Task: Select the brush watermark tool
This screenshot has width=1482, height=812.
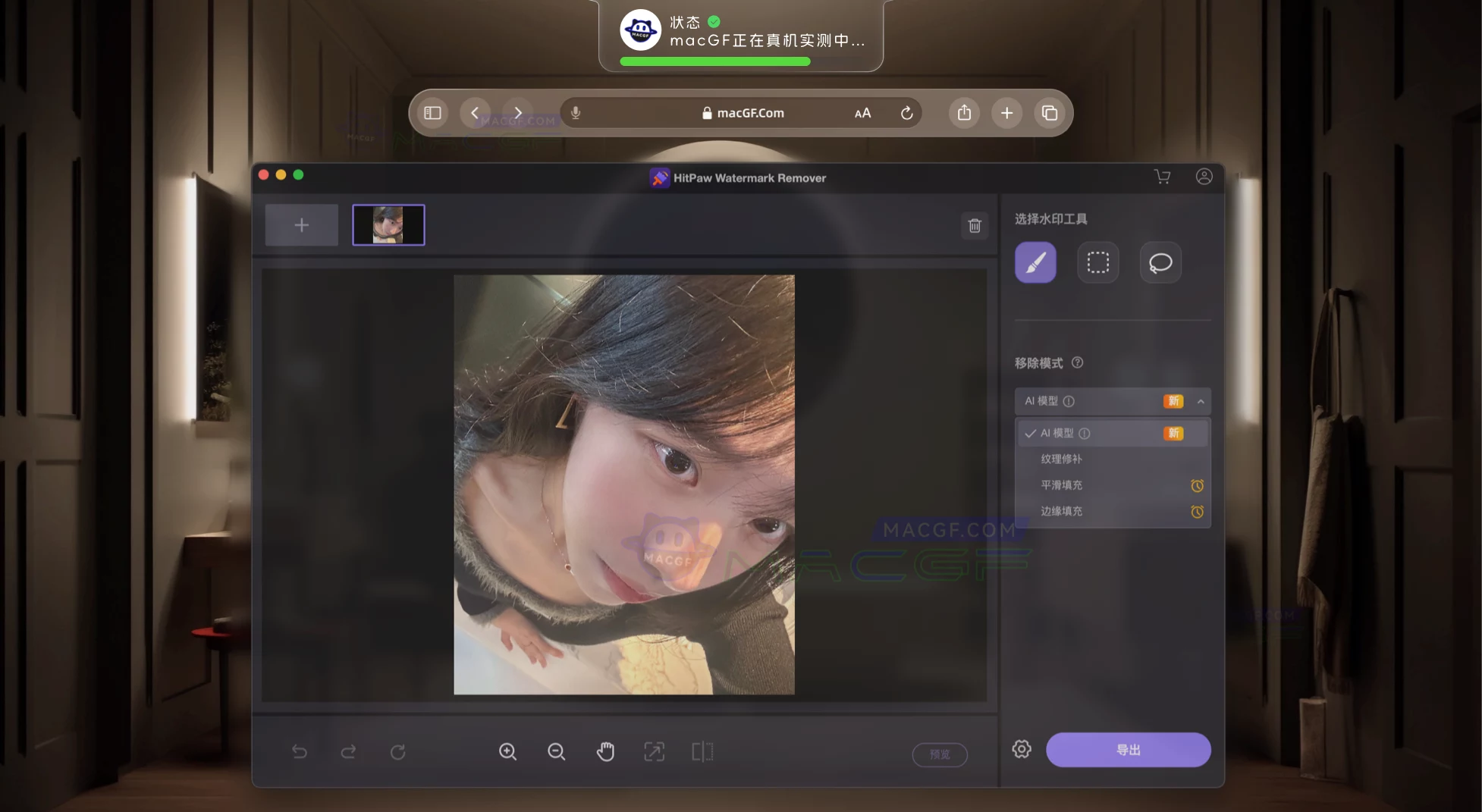Action: (1035, 262)
